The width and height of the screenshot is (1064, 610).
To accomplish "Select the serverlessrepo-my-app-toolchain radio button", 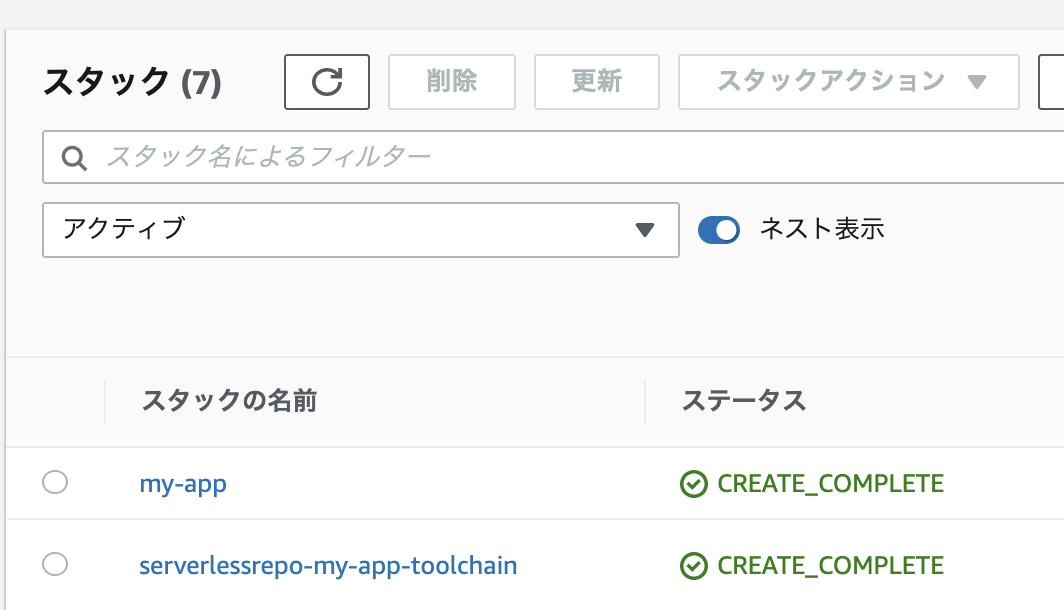I will [x=56, y=564].
